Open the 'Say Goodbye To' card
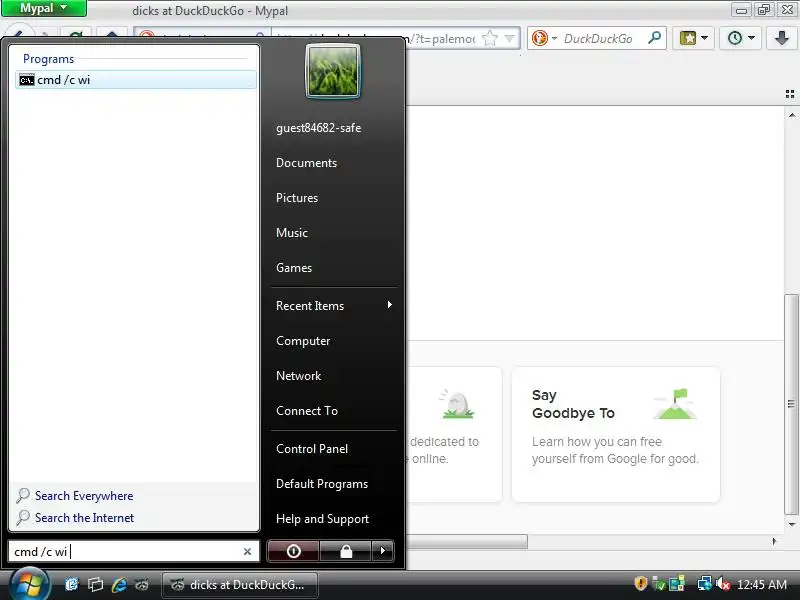The image size is (800, 600). coord(616,434)
